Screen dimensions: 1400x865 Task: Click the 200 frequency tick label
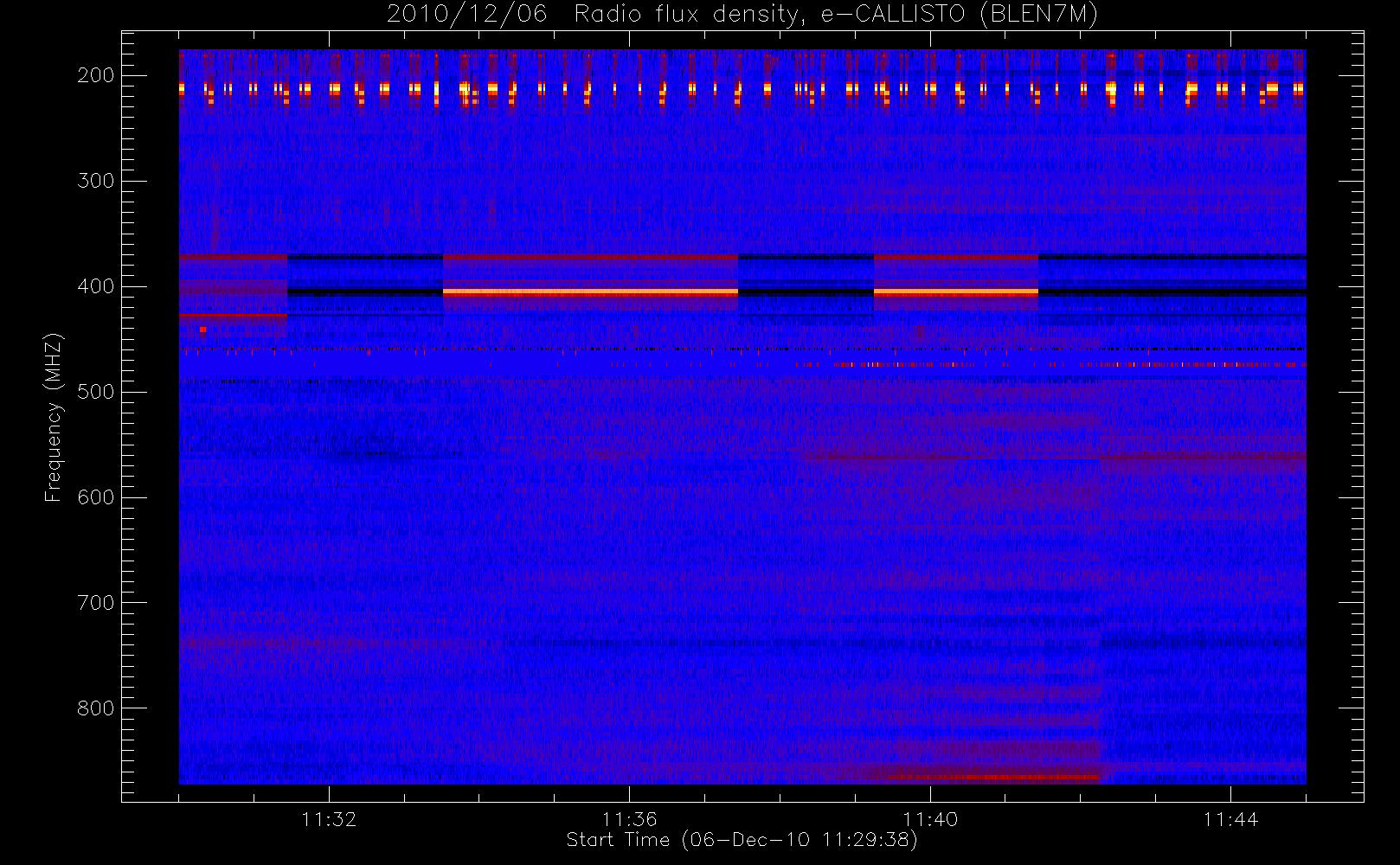pos(95,75)
